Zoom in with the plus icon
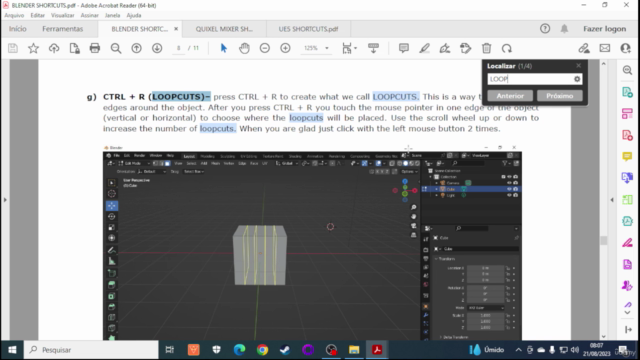The height and width of the screenshot is (360, 640). tap(285, 48)
